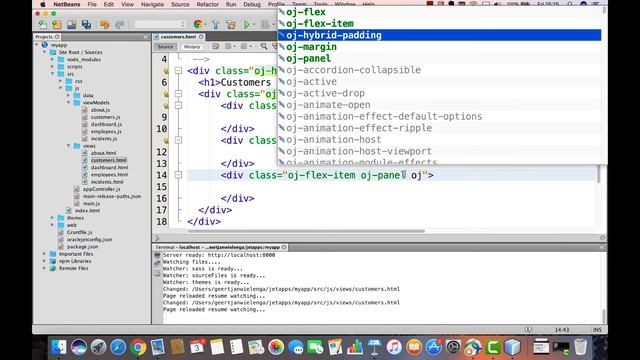640x360 pixels.
Task: Click the Find Selection magnifier icon
Action: pos(264,47)
